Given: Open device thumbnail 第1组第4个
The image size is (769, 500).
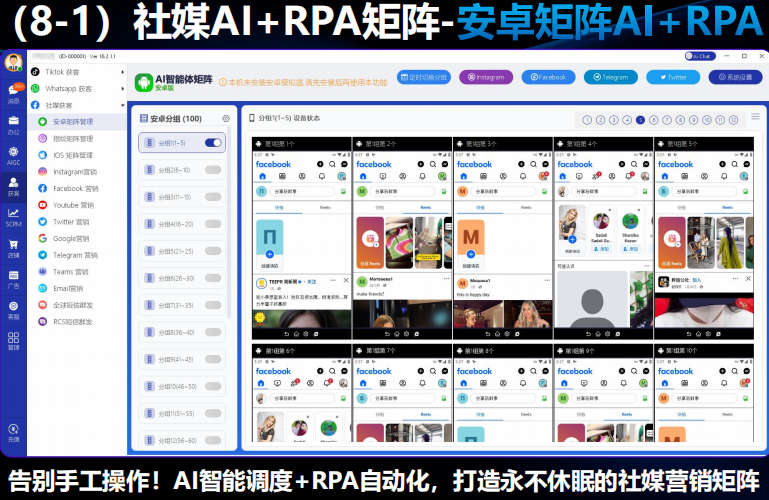Looking at the screenshot, I should coord(603,238).
